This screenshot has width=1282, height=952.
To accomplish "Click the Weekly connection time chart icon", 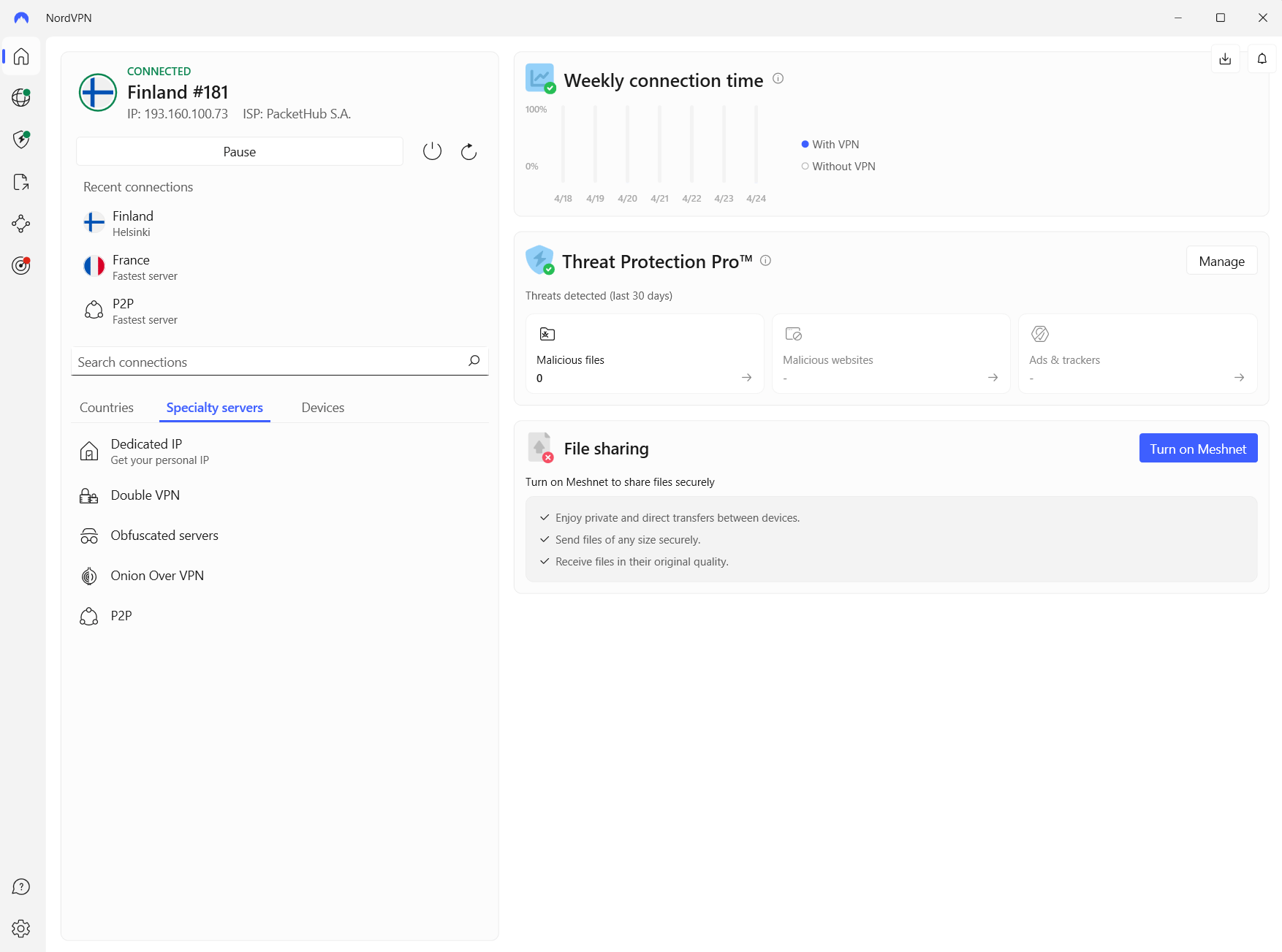I will (x=540, y=78).
